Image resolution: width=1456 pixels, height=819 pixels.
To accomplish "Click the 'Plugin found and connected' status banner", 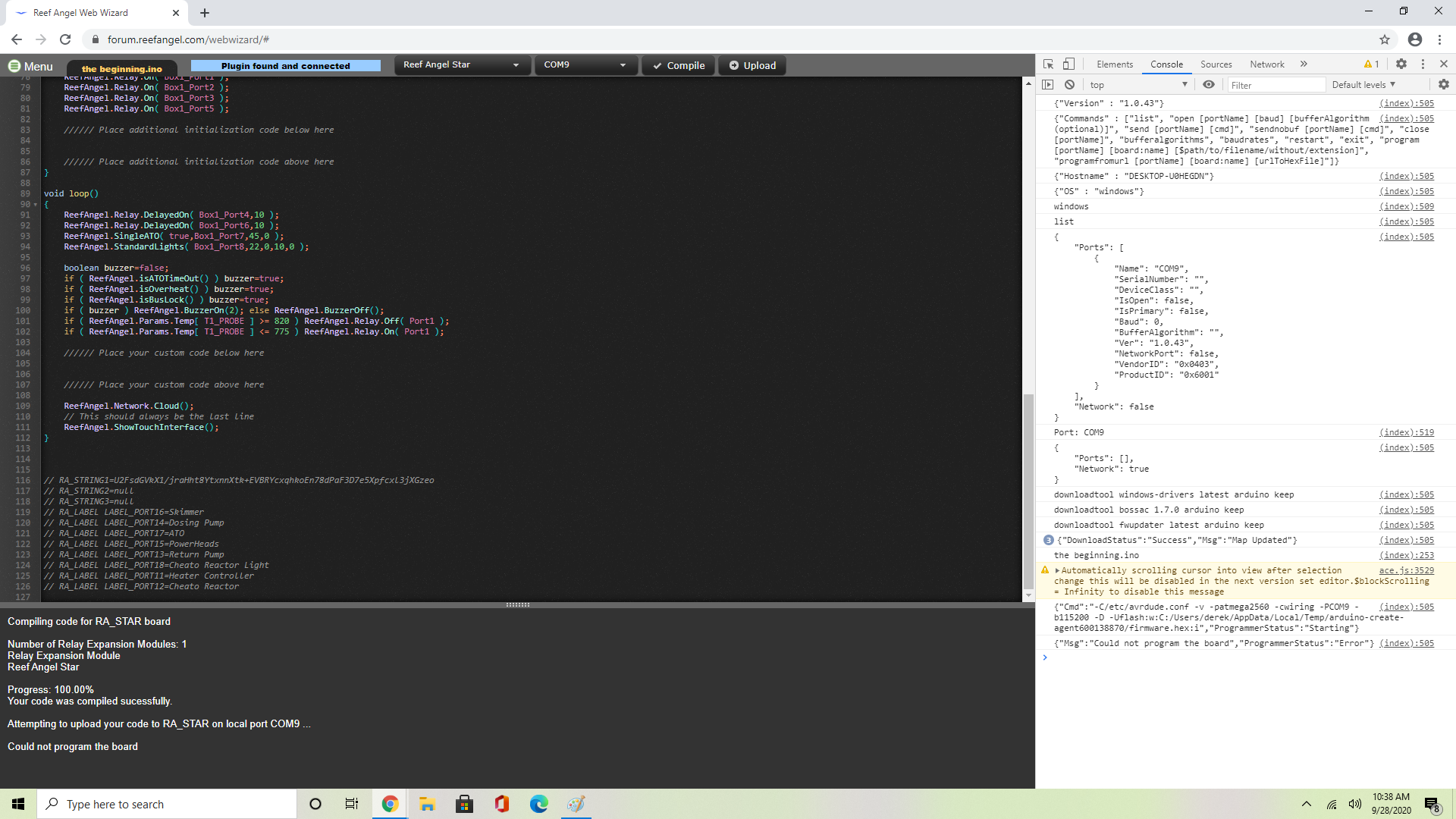I will 286,66.
